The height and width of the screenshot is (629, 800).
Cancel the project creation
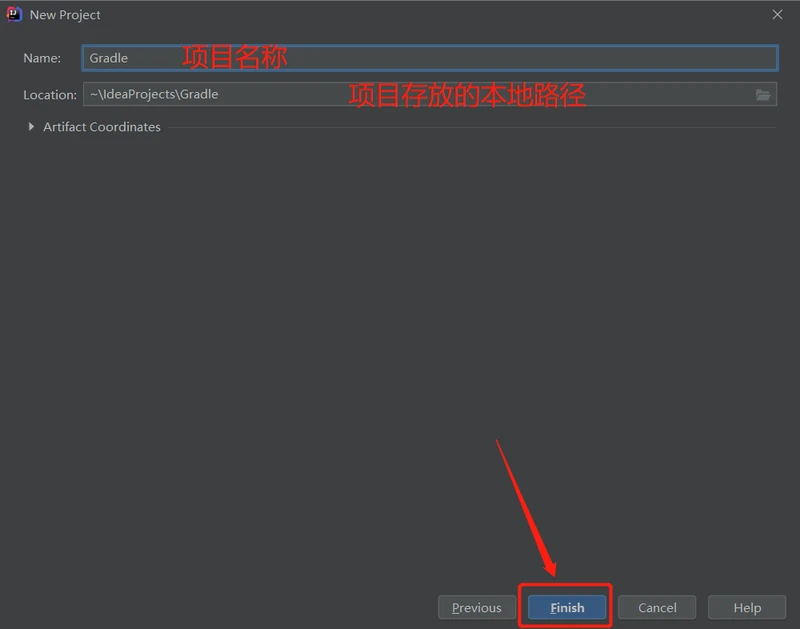657,607
